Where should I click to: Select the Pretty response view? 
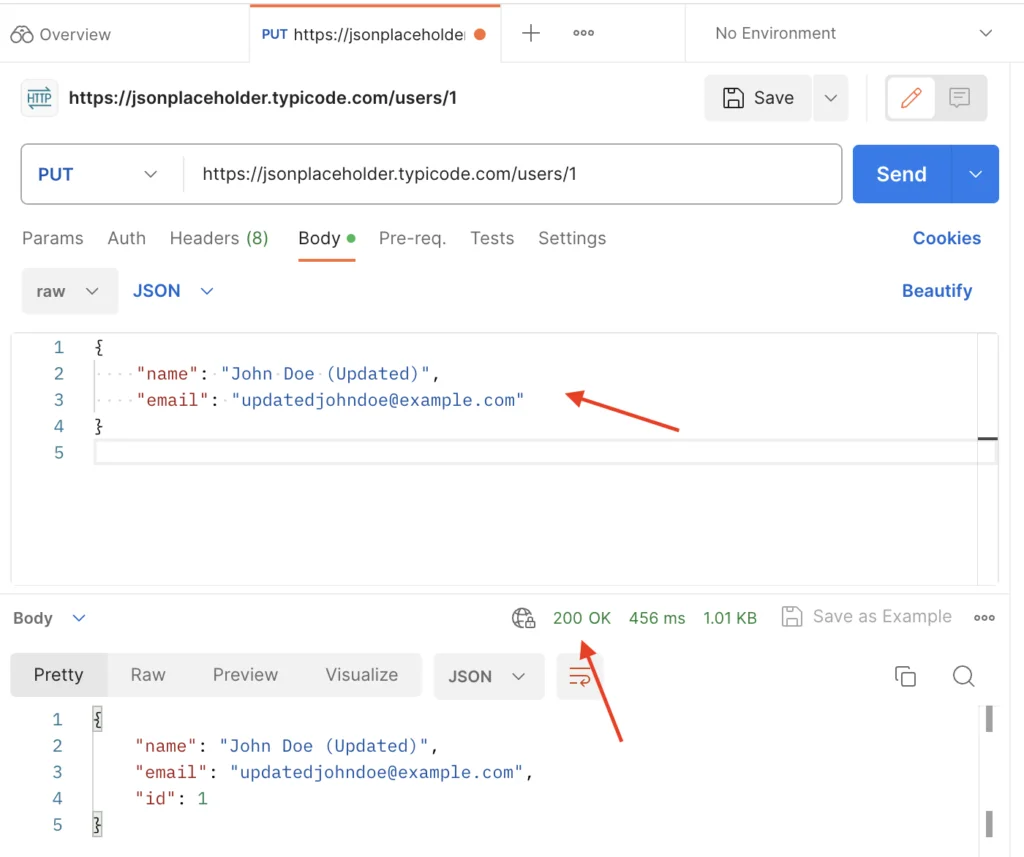pyautogui.click(x=59, y=675)
